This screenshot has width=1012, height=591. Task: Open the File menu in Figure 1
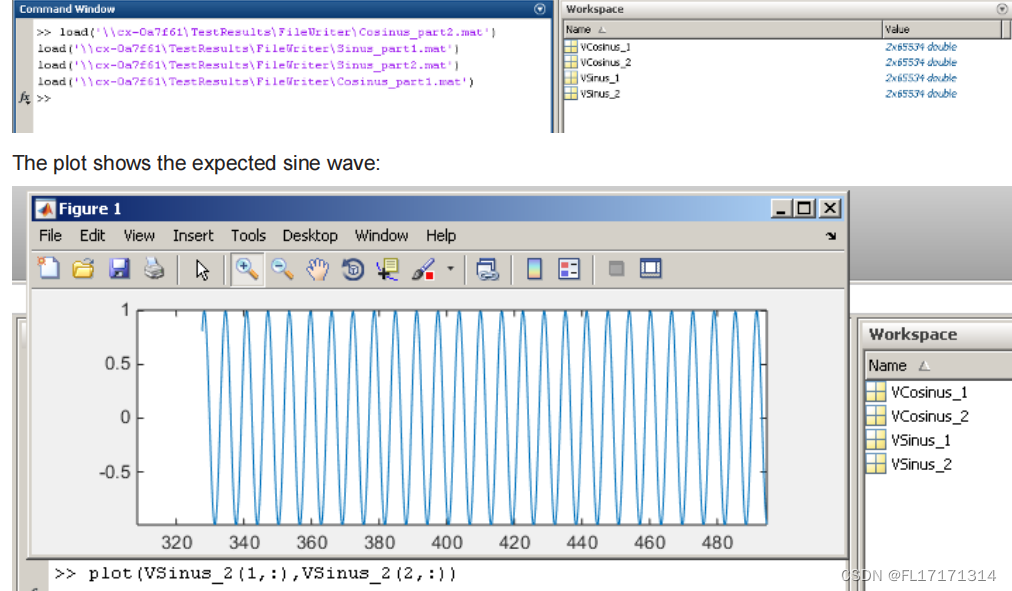tap(50, 236)
